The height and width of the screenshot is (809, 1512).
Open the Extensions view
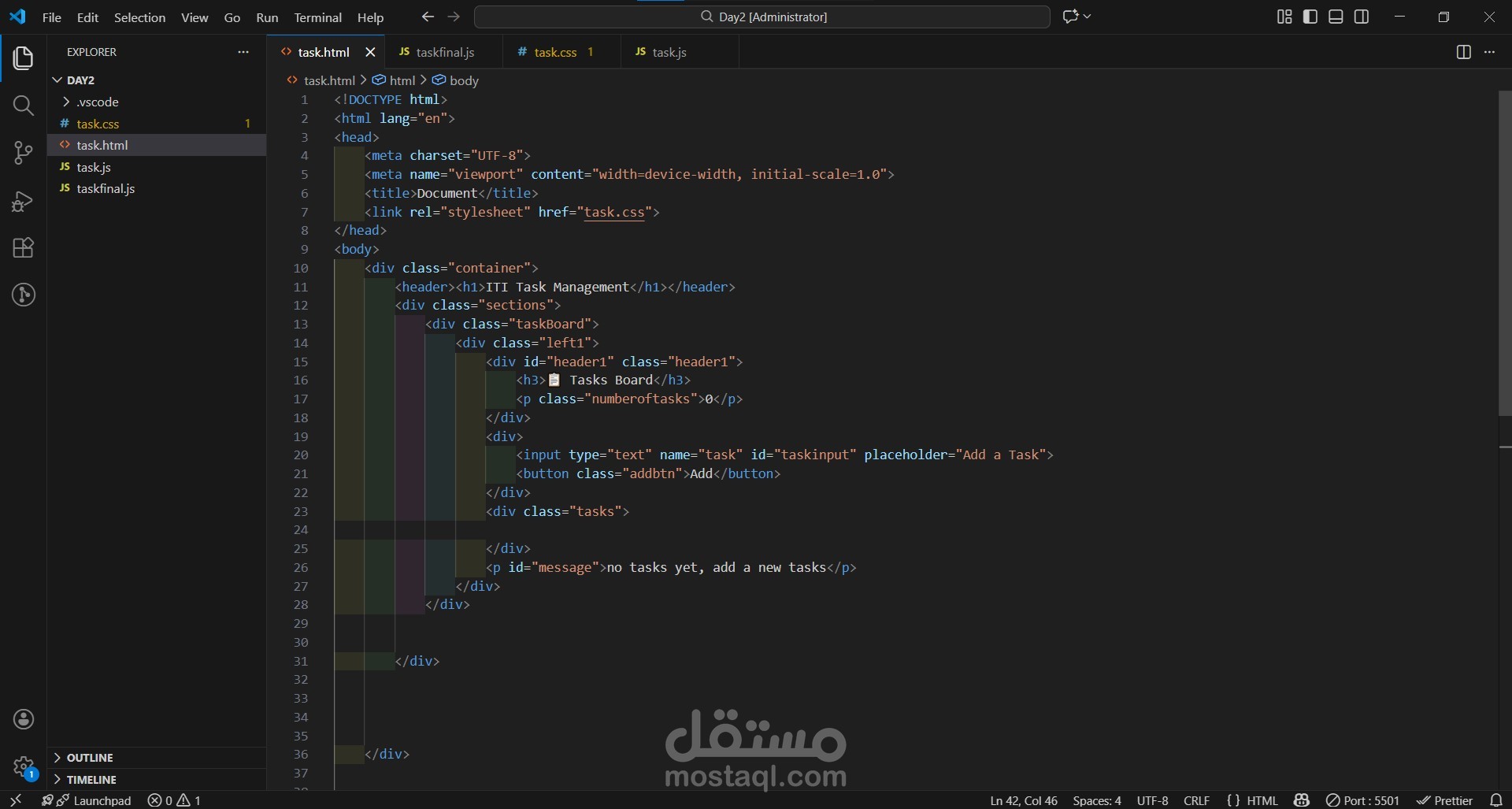tap(23, 248)
